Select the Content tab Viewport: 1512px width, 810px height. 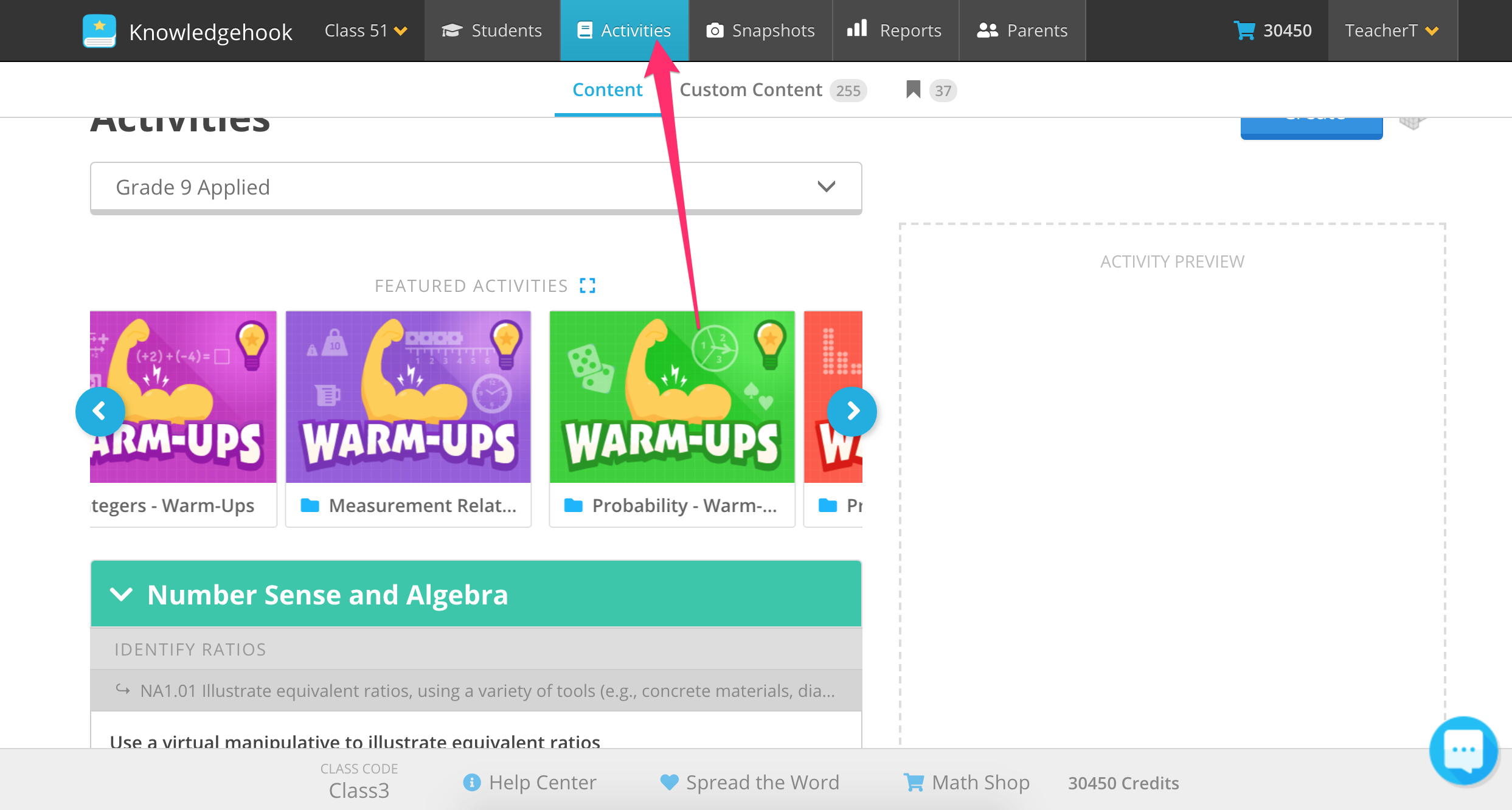(607, 89)
